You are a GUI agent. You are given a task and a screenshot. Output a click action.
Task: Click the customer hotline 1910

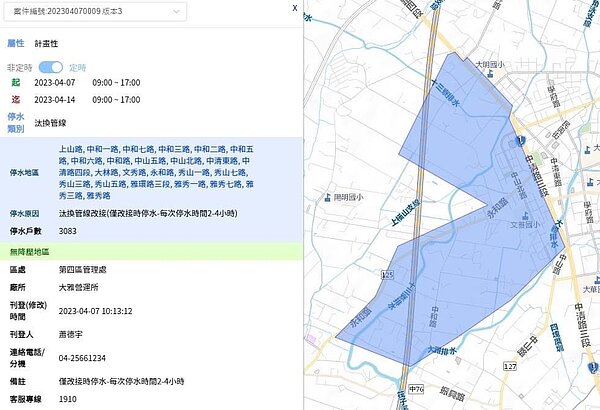coord(68,399)
